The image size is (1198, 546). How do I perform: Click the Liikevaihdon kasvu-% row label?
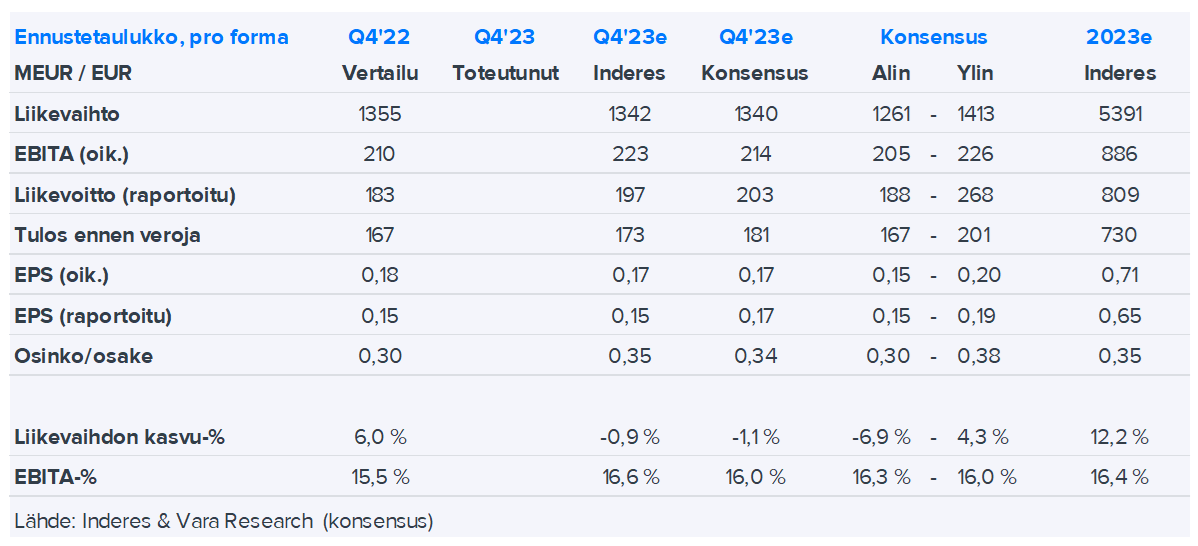(x=118, y=437)
